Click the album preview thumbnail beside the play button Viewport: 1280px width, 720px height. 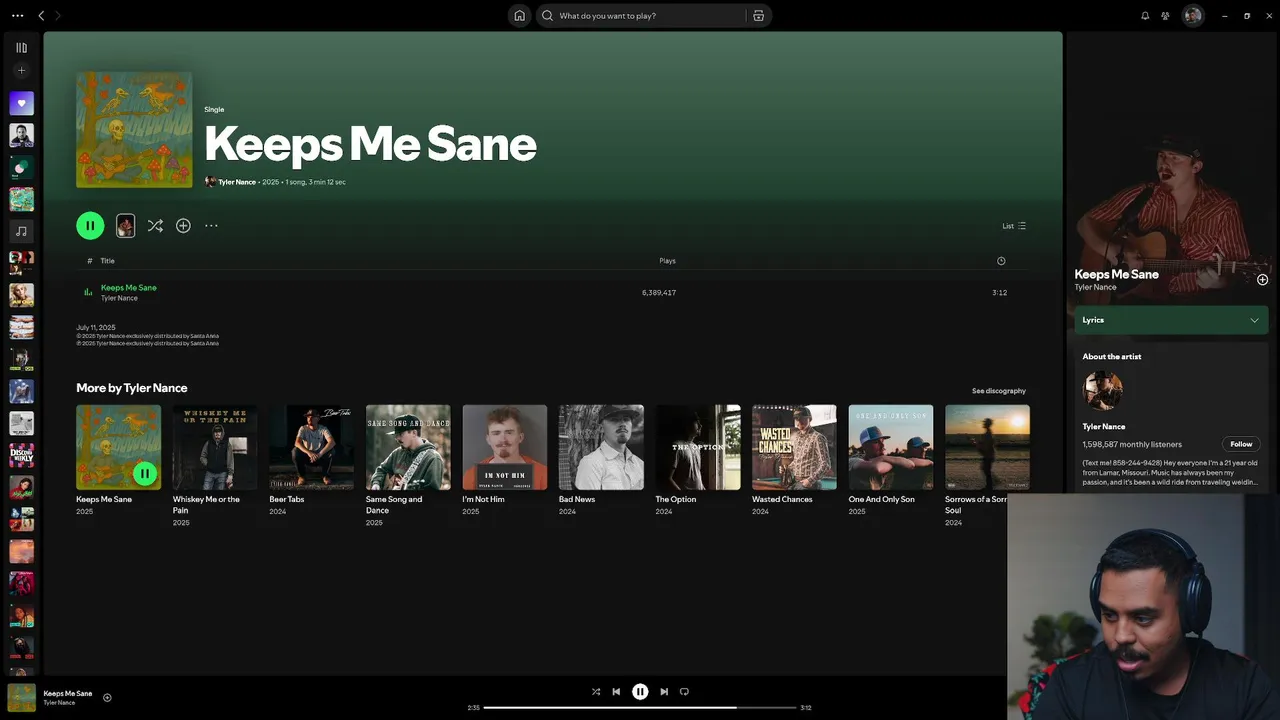pyautogui.click(x=125, y=226)
